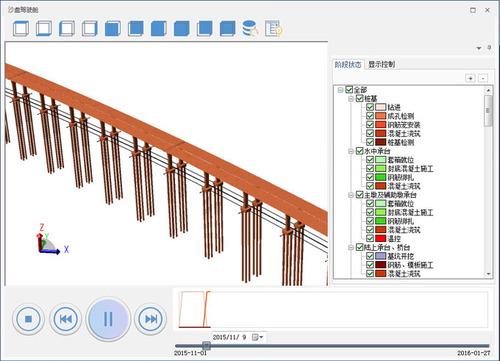Stop the simulation playback
This screenshot has height=361, width=500.
tap(28, 319)
